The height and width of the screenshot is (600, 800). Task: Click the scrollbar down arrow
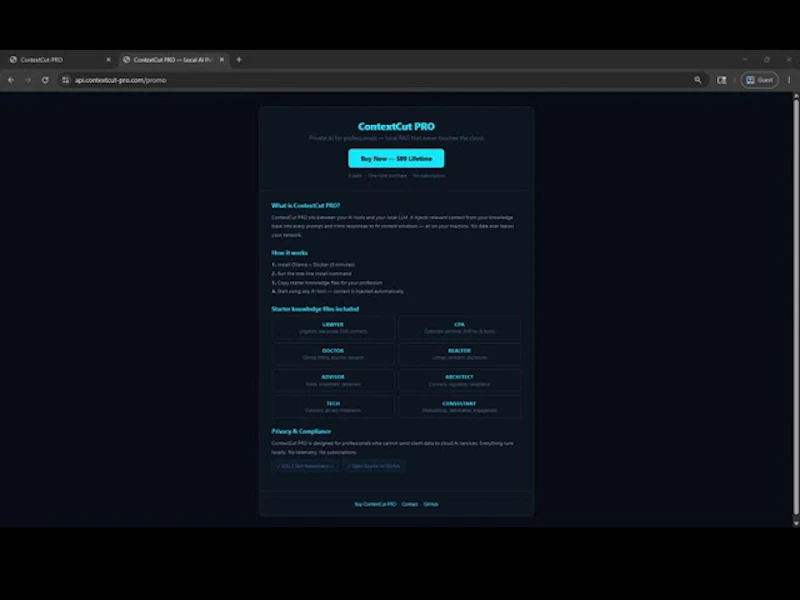point(796,523)
